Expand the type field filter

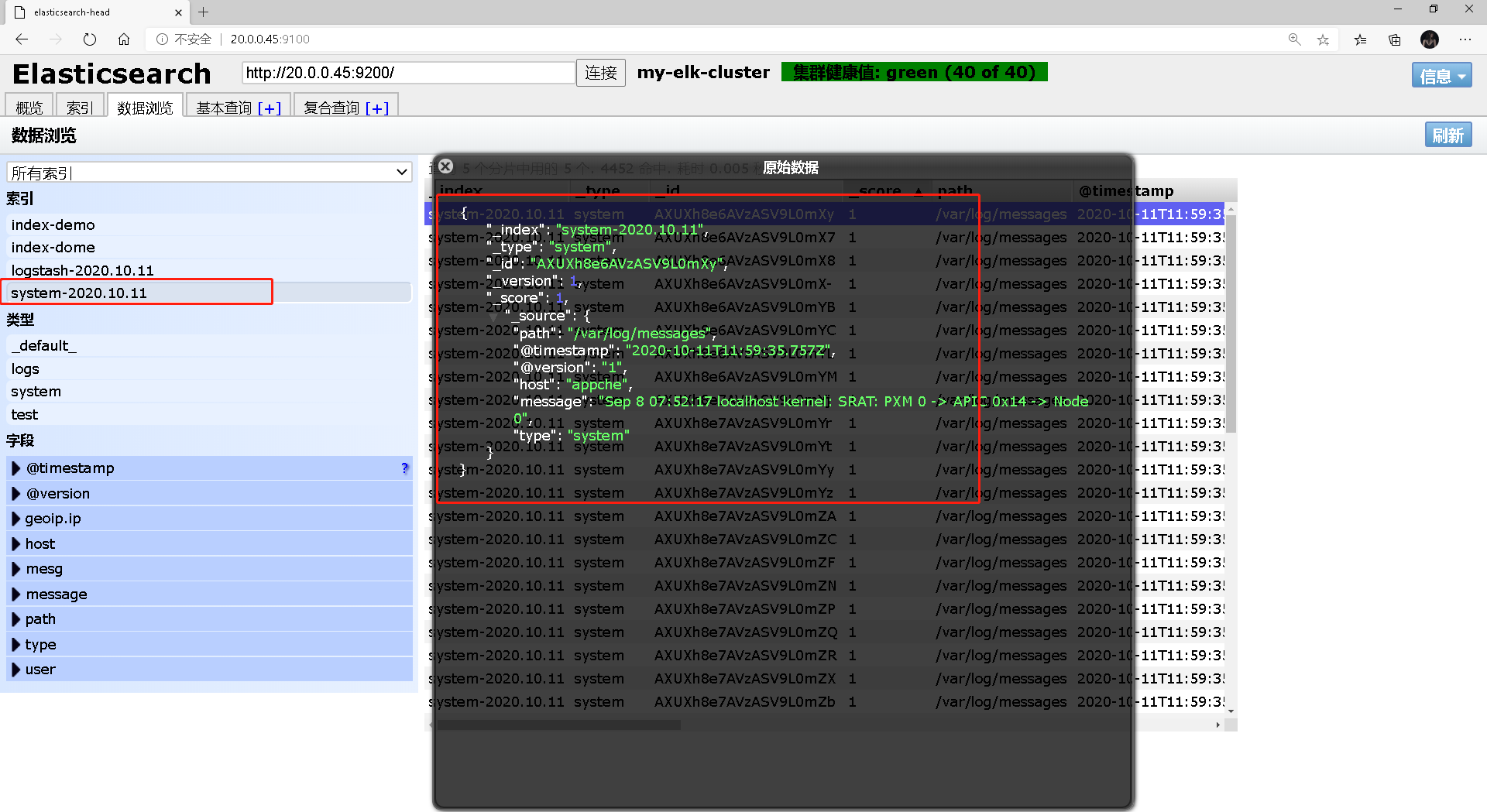pos(15,644)
